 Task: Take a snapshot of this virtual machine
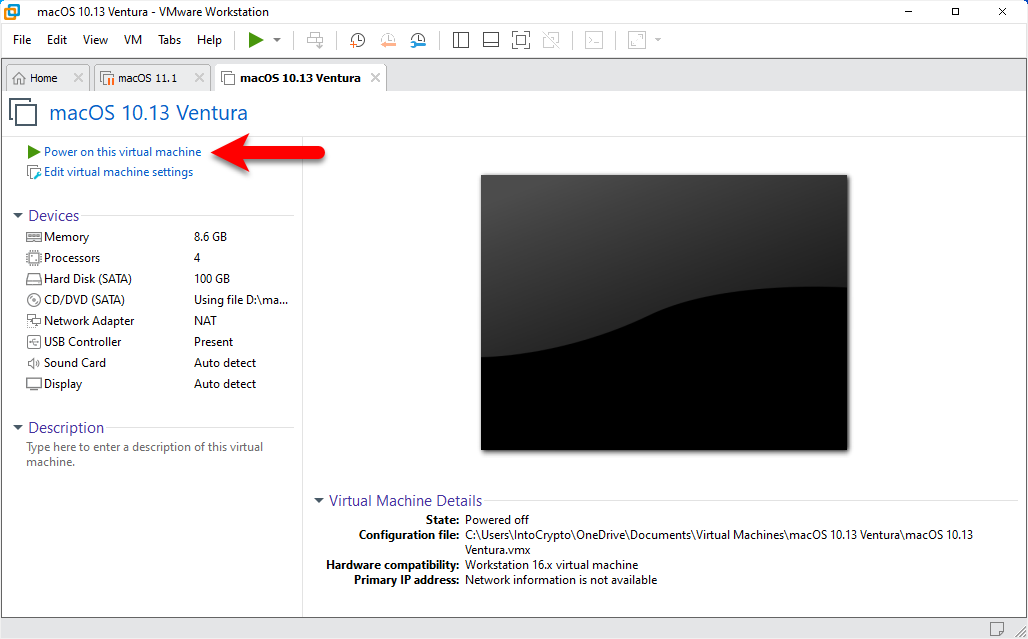point(357,40)
